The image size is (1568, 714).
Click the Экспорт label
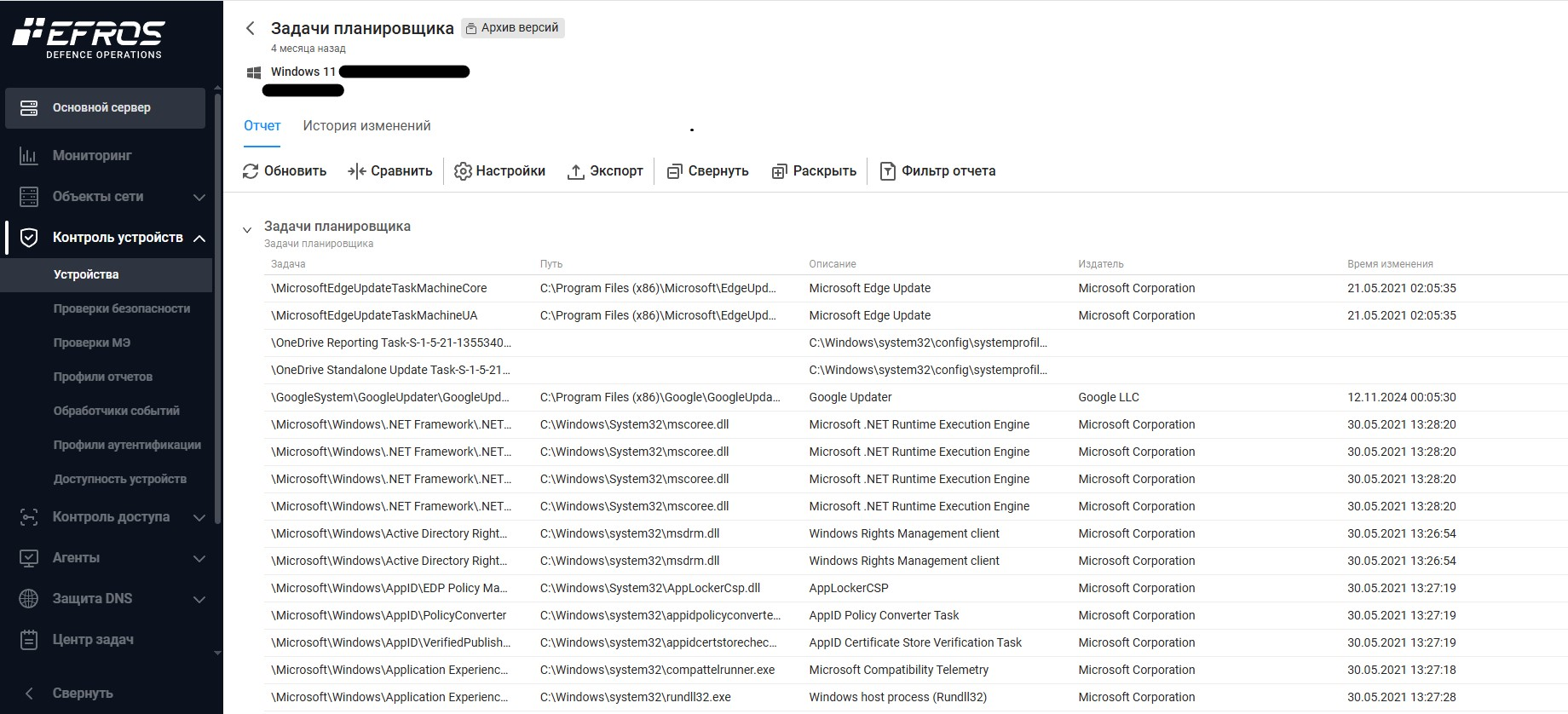pyautogui.click(x=617, y=171)
